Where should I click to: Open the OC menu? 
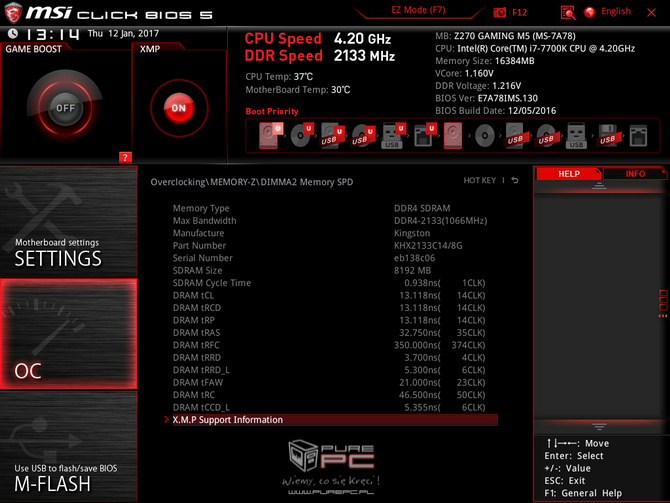[69, 334]
